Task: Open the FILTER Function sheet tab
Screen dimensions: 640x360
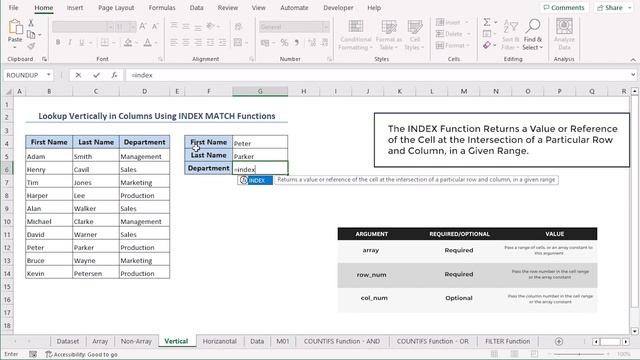Action: tap(507, 341)
